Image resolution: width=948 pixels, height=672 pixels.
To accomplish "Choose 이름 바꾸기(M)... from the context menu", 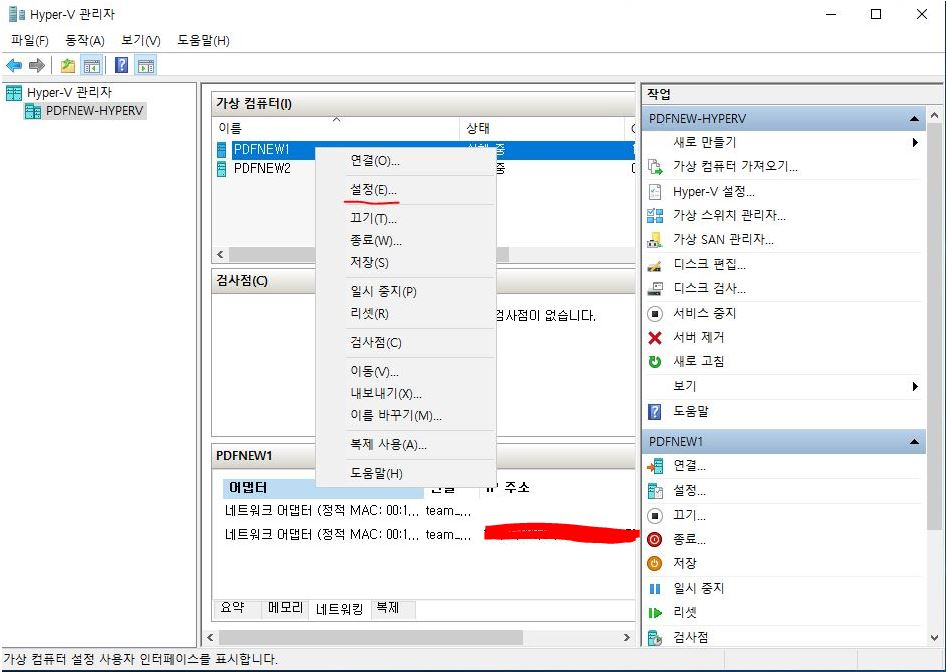I will tap(406, 416).
